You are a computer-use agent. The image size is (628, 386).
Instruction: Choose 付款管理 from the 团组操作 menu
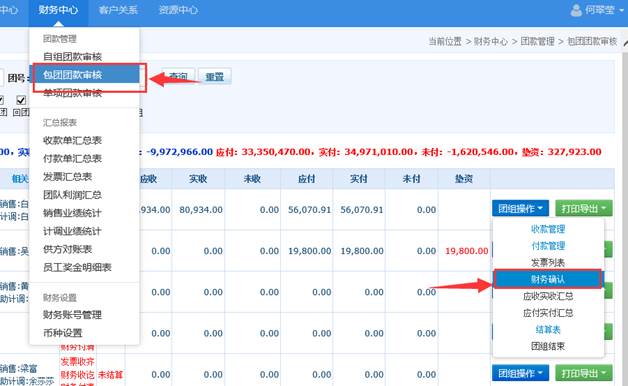(x=548, y=246)
